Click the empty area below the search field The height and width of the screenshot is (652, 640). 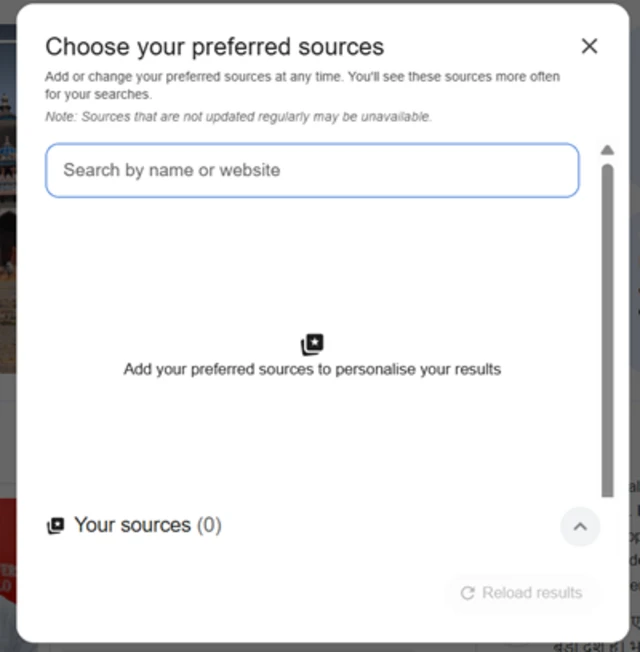(312, 260)
